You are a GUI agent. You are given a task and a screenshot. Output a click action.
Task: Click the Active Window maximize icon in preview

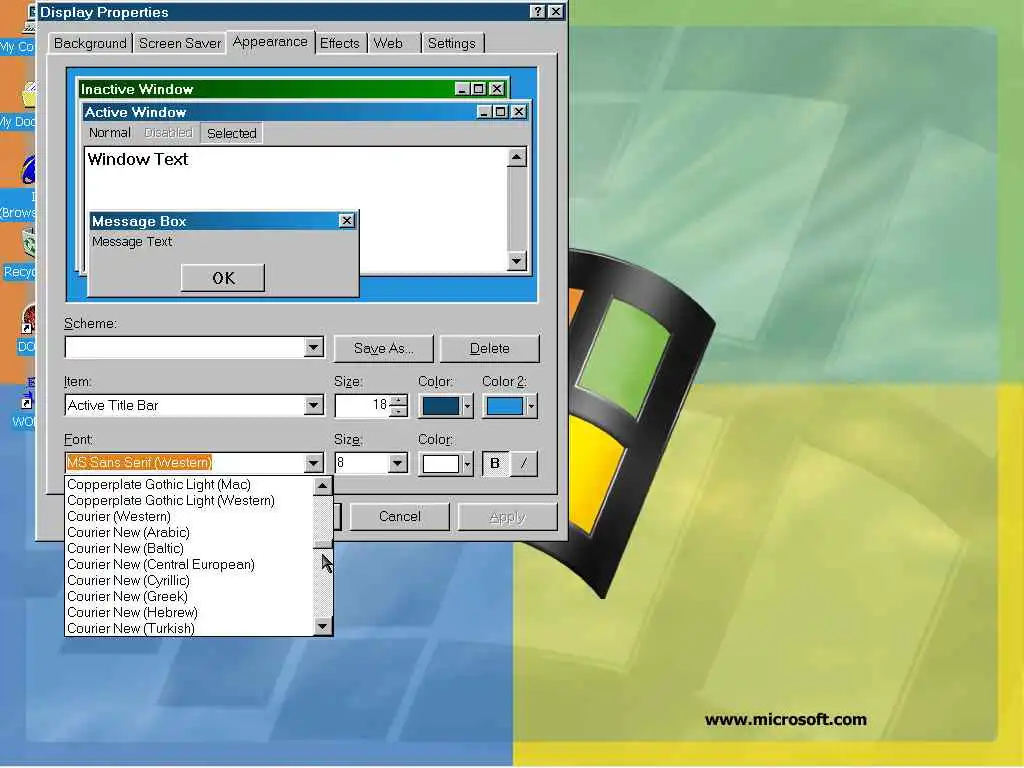[500, 112]
